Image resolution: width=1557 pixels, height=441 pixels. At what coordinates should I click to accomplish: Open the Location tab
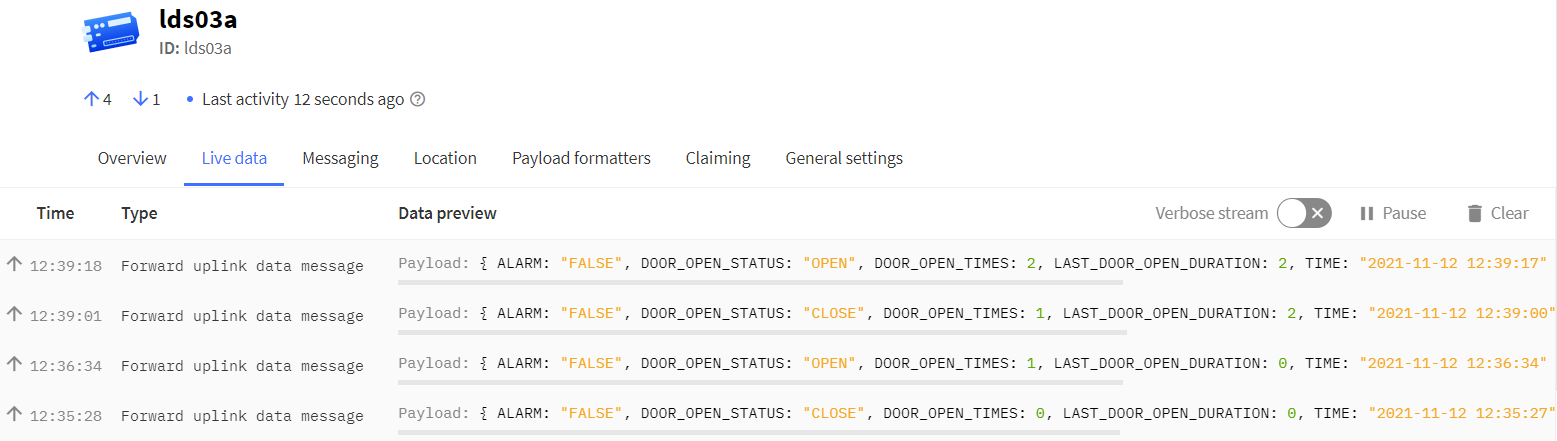[445, 158]
